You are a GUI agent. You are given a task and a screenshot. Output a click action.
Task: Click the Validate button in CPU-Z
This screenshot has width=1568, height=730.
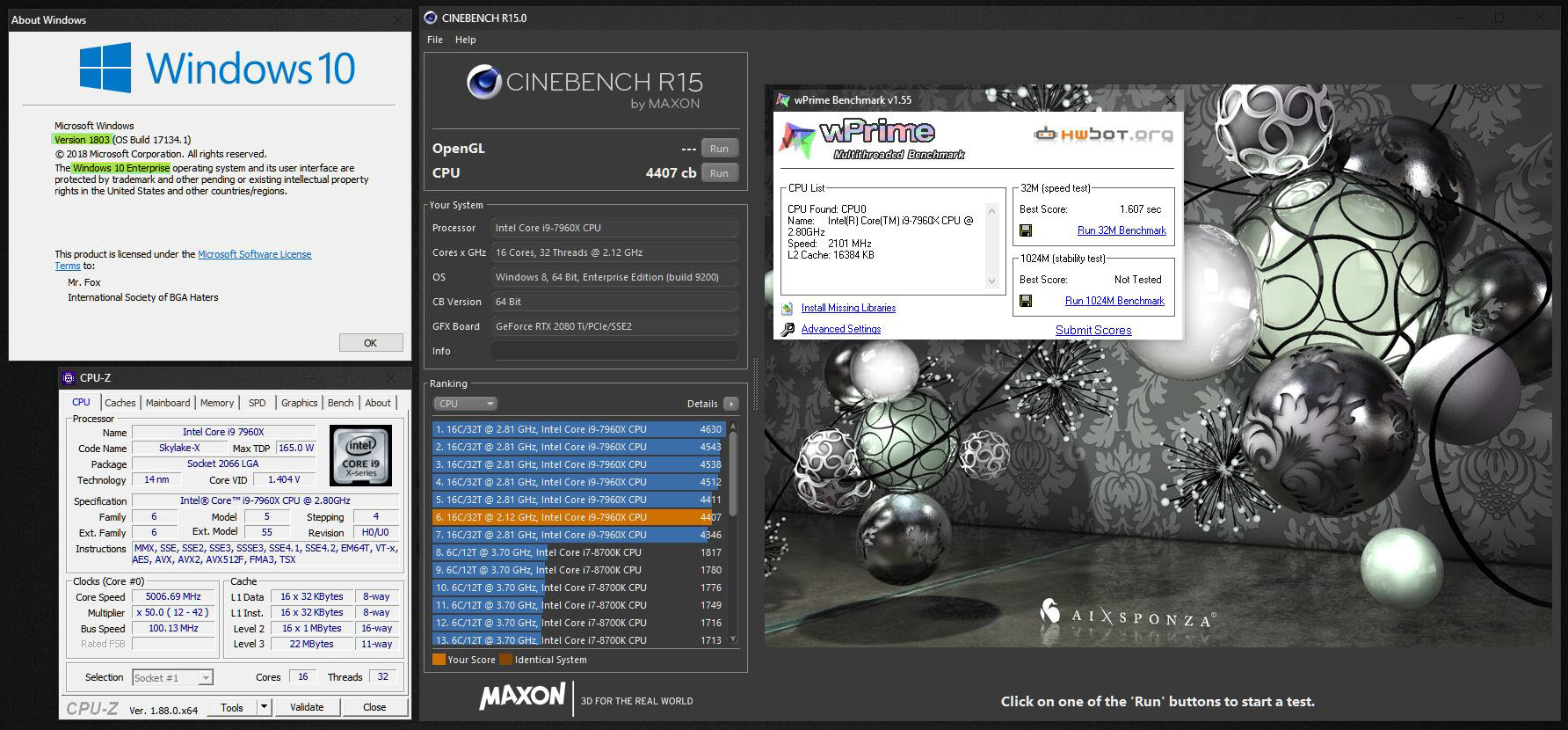pos(307,707)
